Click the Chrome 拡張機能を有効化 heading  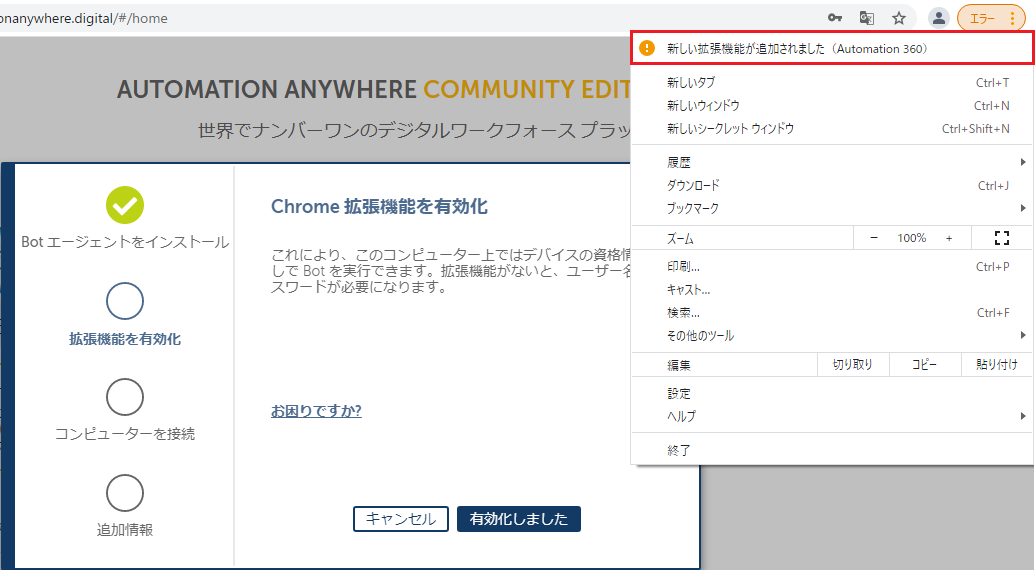click(379, 206)
